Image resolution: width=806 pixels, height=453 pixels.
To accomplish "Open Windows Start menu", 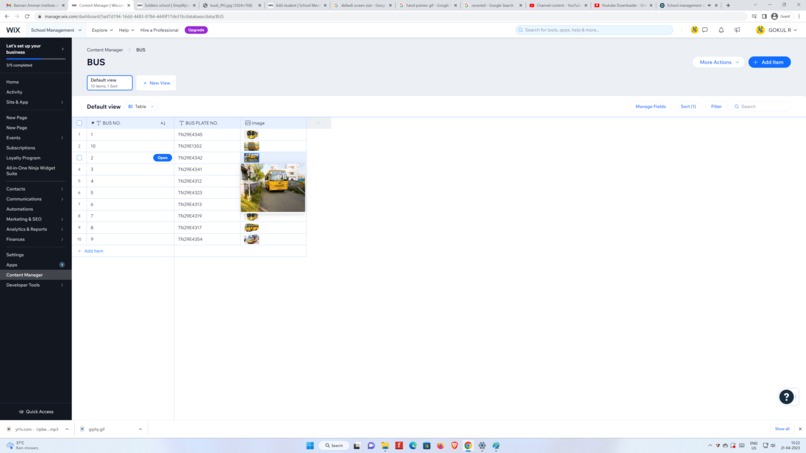I will [x=310, y=445].
